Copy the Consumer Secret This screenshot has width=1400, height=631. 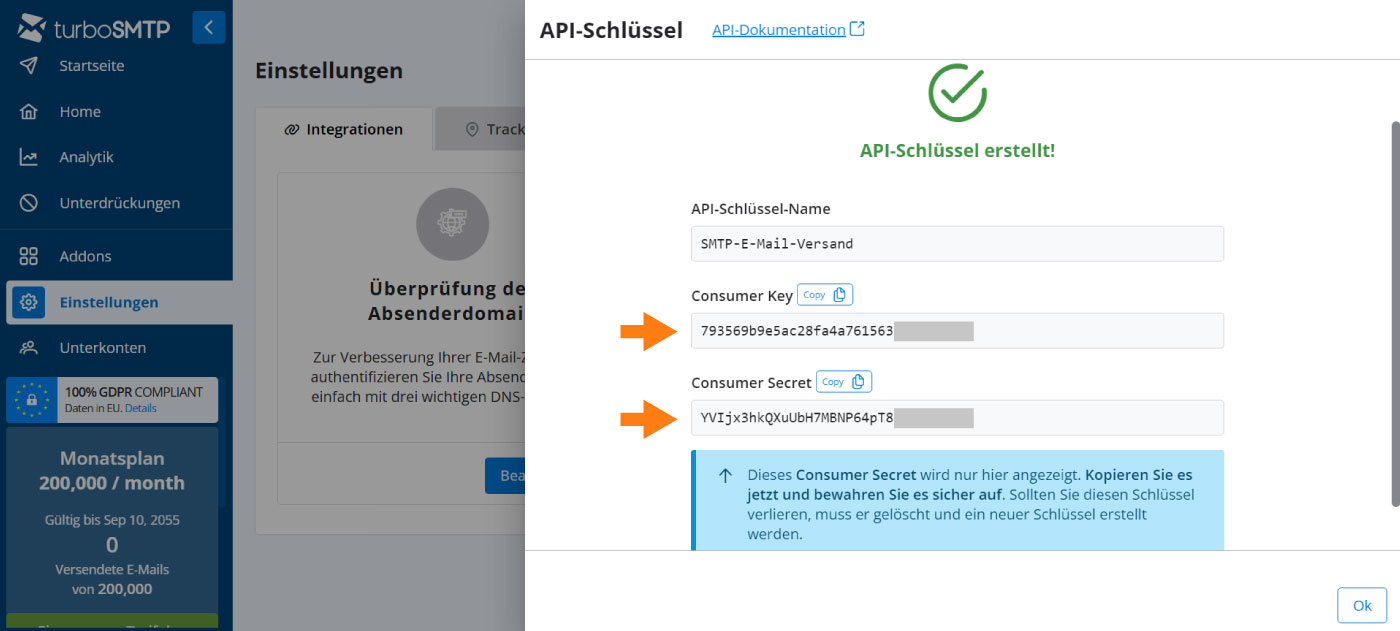click(x=844, y=382)
